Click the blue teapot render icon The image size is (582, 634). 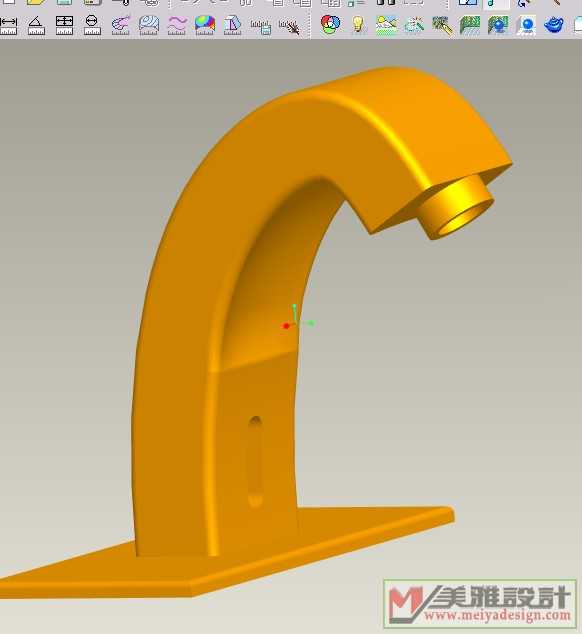[554, 25]
